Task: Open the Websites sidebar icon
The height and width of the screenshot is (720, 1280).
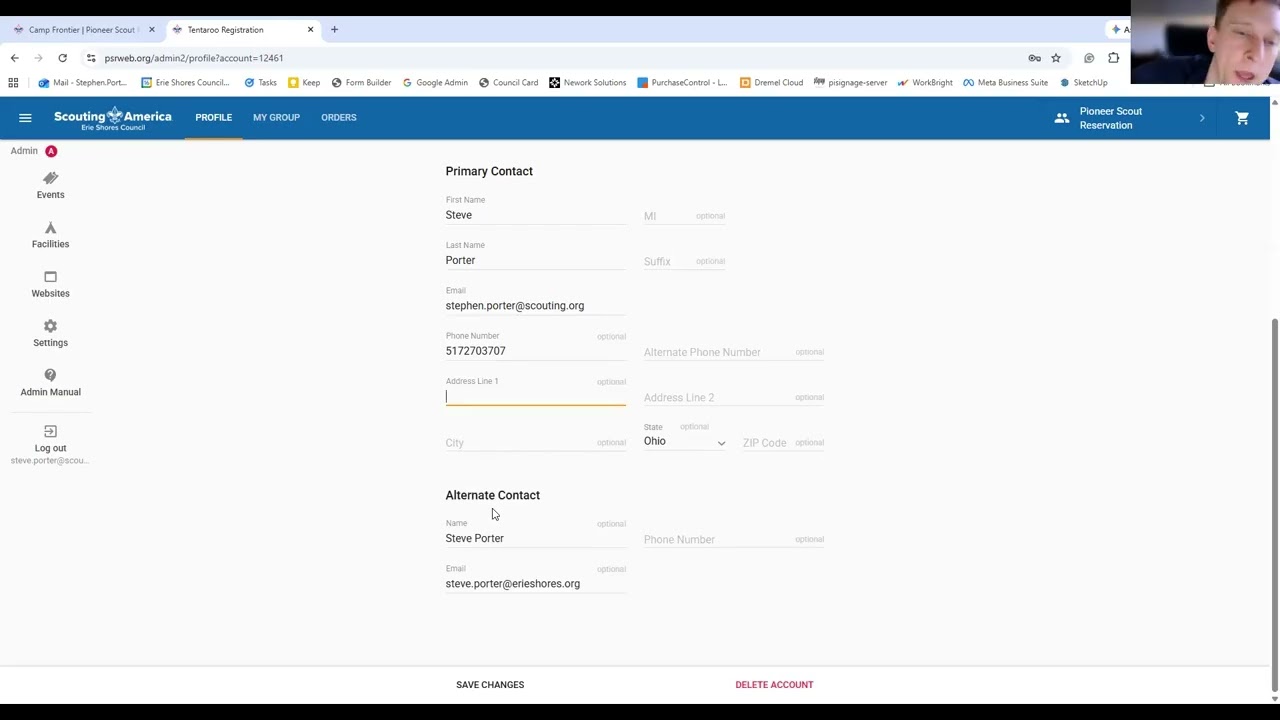Action: click(x=50, y=277)
